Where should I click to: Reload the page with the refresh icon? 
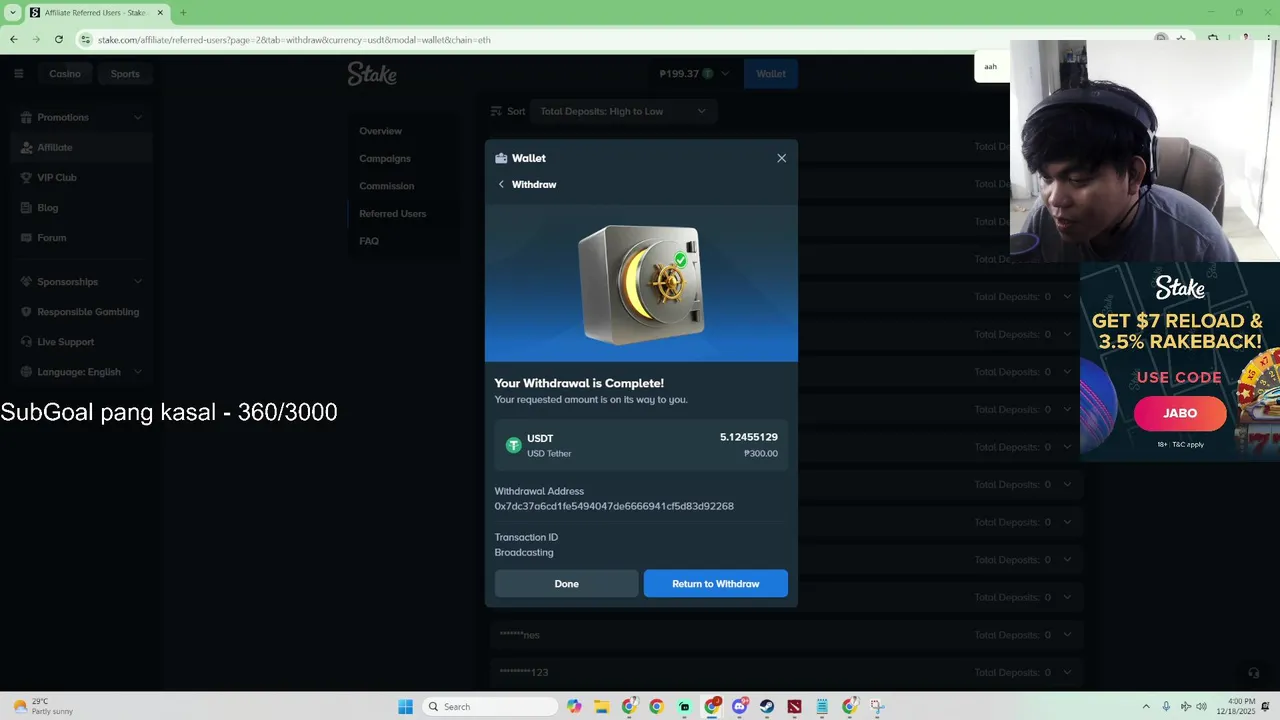[x=59, y=39]
